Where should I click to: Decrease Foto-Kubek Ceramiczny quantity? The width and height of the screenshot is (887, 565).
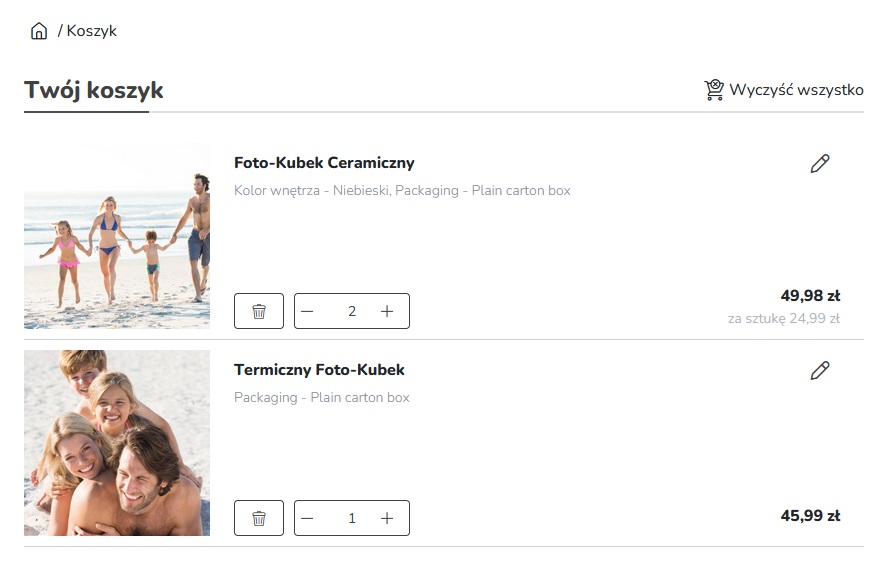tap(308, 311)
